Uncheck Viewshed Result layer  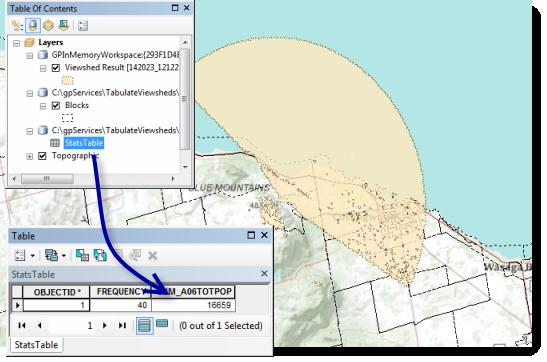pos(56,68)
